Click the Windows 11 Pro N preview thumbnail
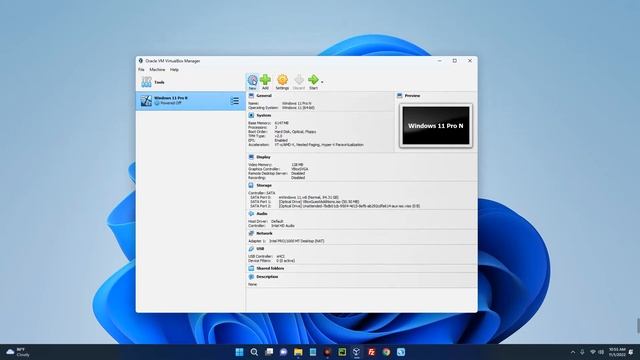640x360 pixels. click(x=436, y=126)
